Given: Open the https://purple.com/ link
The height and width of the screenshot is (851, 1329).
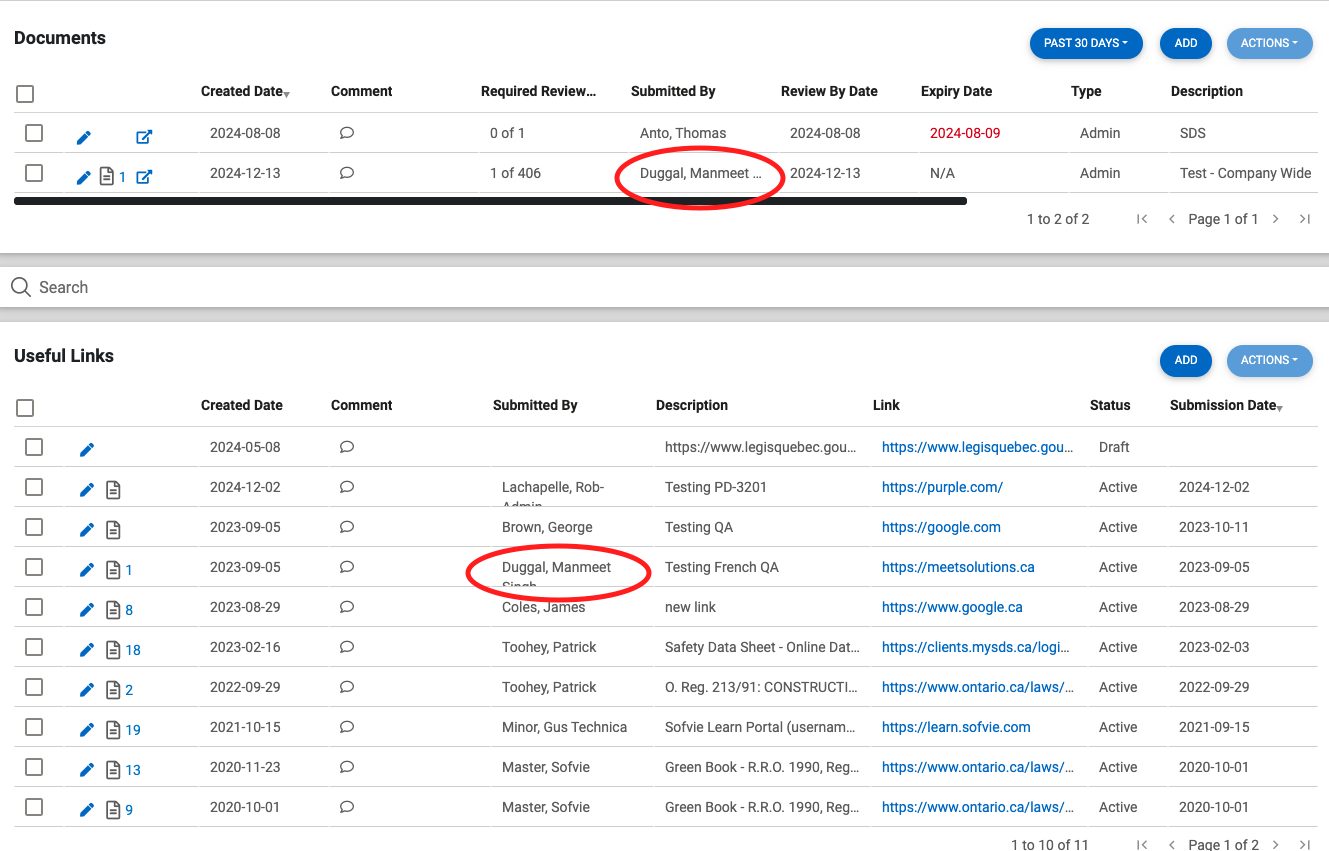Looking at the screenshot, I should pyautogui.click(x=942, y=487).
